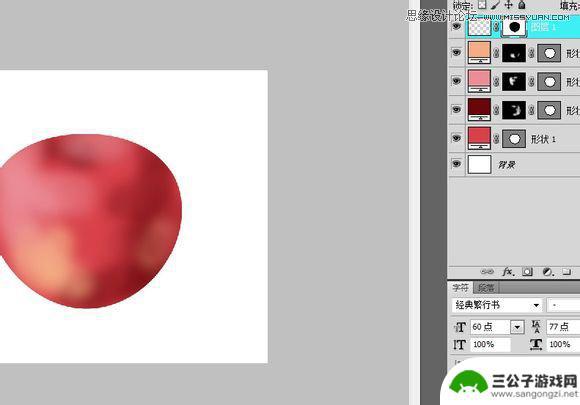Switch to the 字符 tab

pos(461,288)
